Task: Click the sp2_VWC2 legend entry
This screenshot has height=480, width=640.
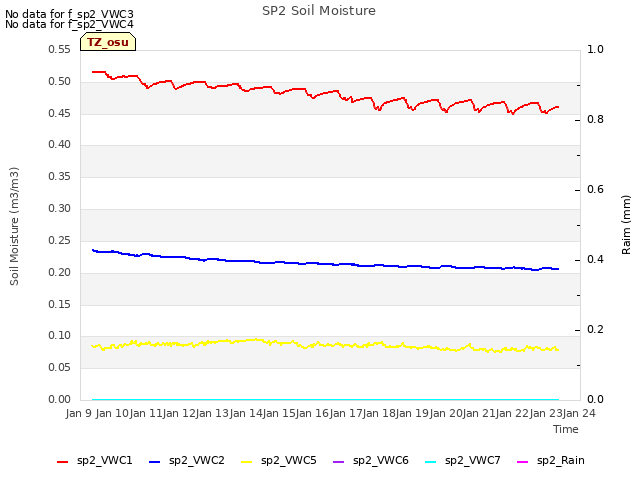Action: [x=187, y=461]
